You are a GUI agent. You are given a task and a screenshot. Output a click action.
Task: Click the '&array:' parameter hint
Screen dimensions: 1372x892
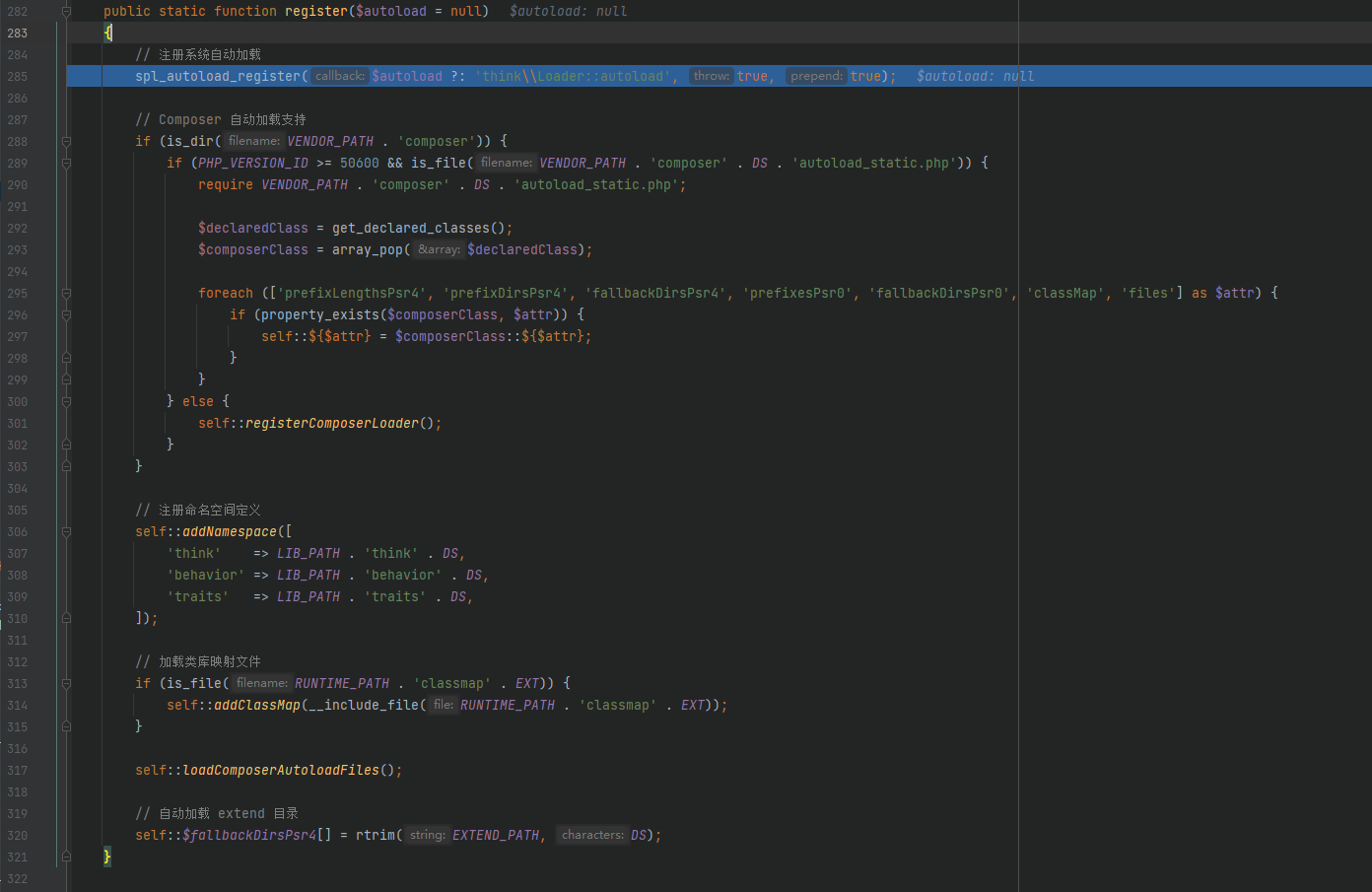pyautogui.click(x=439, y=249)
